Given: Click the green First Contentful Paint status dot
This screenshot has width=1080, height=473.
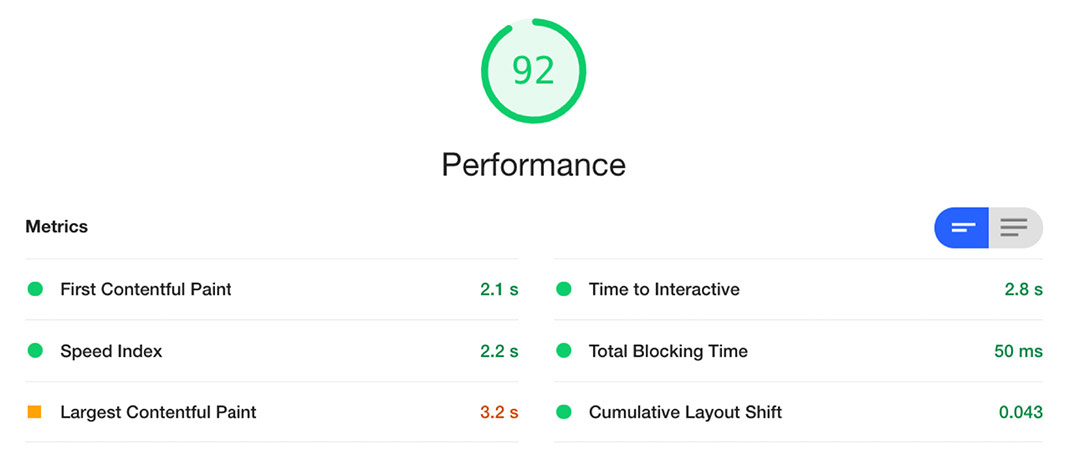Looking at the screenshot, I should click(35, 289).
